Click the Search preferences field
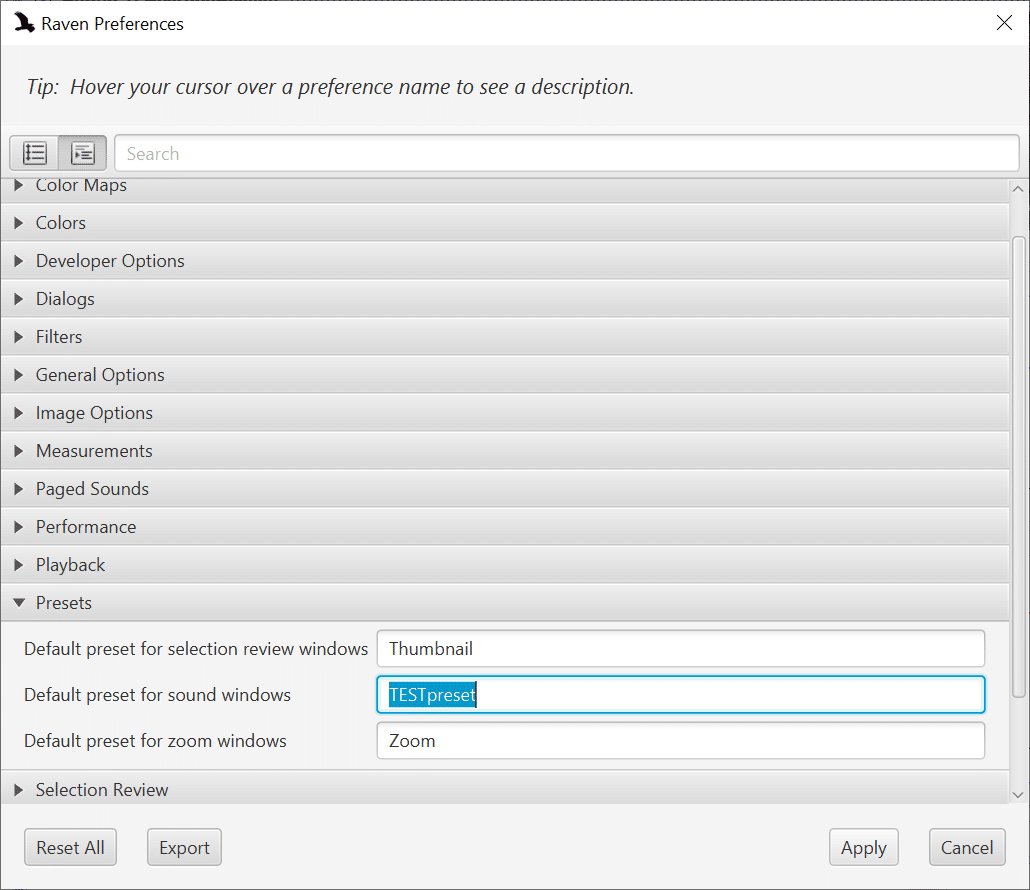The width and height of the screenshot is (1030, 890). tap(567, 153)
